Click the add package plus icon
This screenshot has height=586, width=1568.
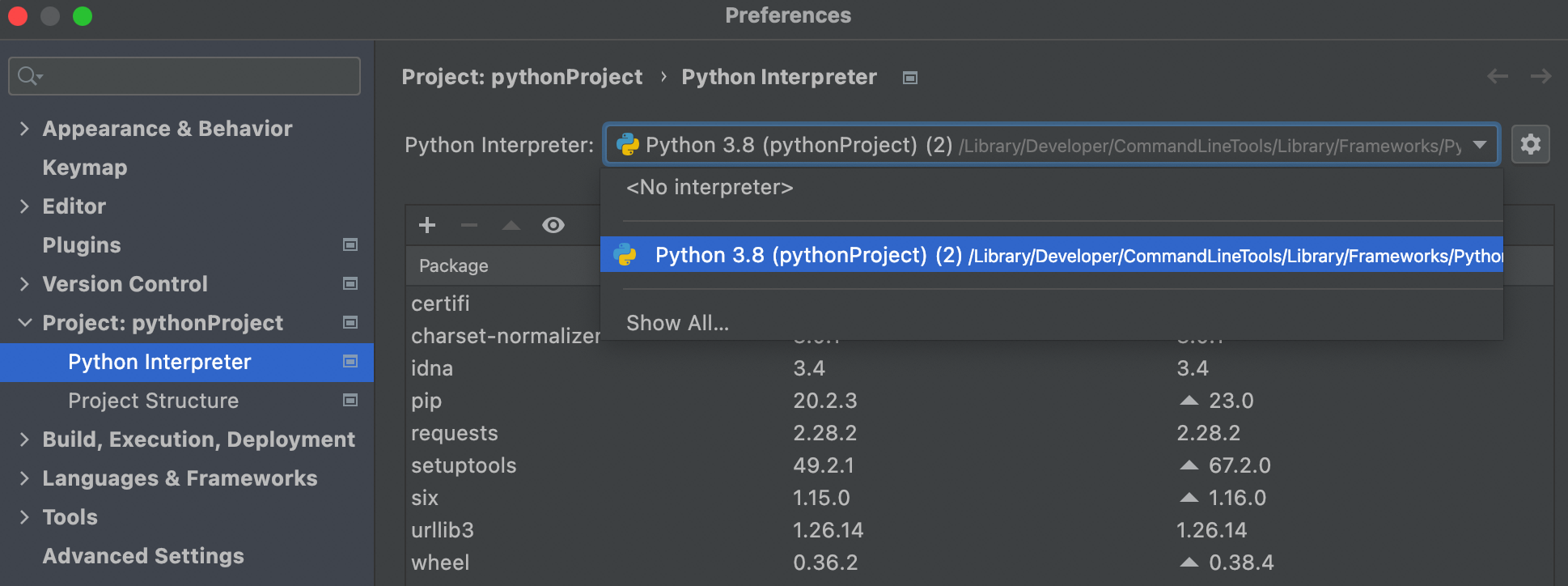(x=427, y=225)
